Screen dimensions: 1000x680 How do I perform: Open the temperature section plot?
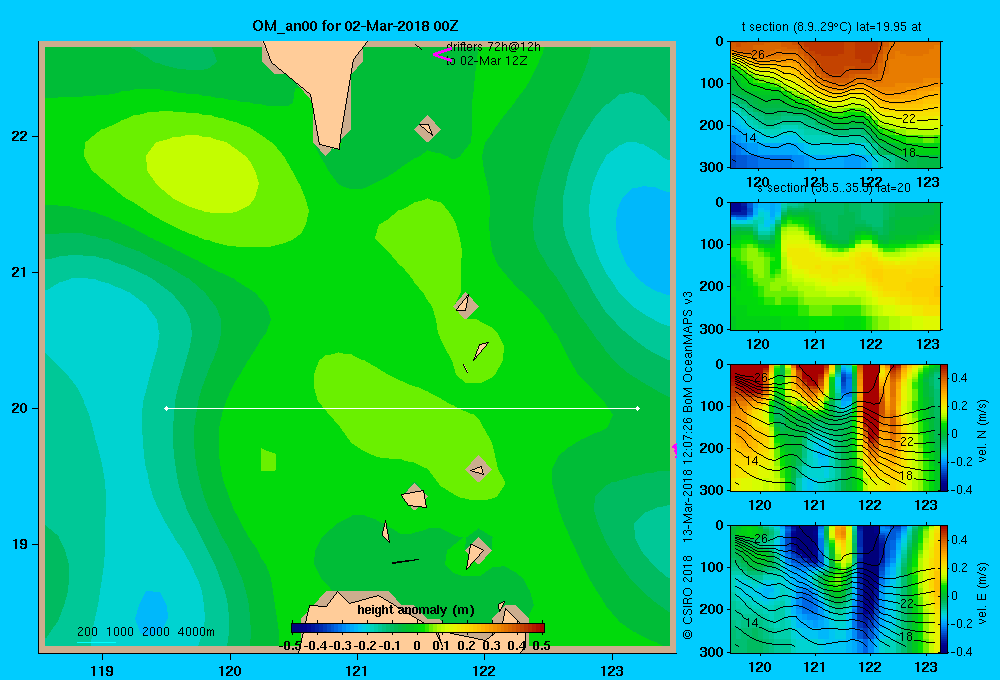pyautogui.click(x=835, y=105)
